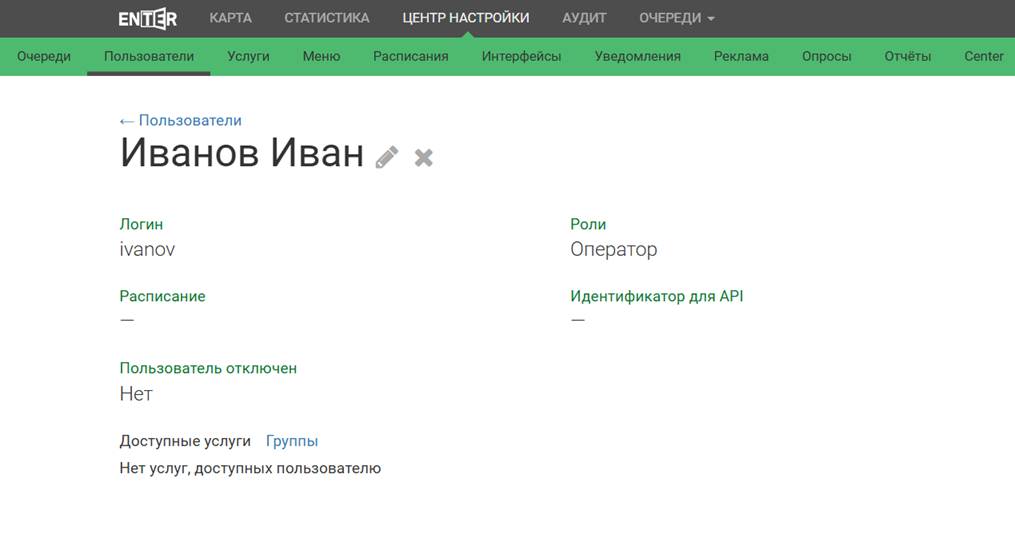Click the back link ← Пользователи
The width and height of the screenshot is (1015, 534).
(181, 120)
